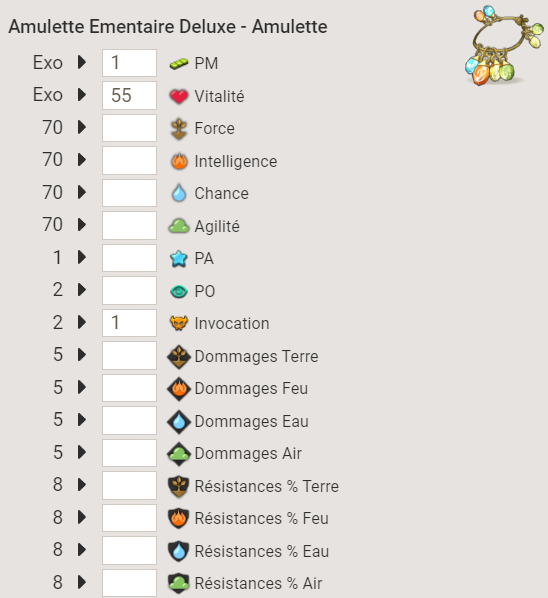Click the arrow beside 70 for Force
Image resolution: width=548 pixels, height=598 pixels.
[x=82, y=127]
